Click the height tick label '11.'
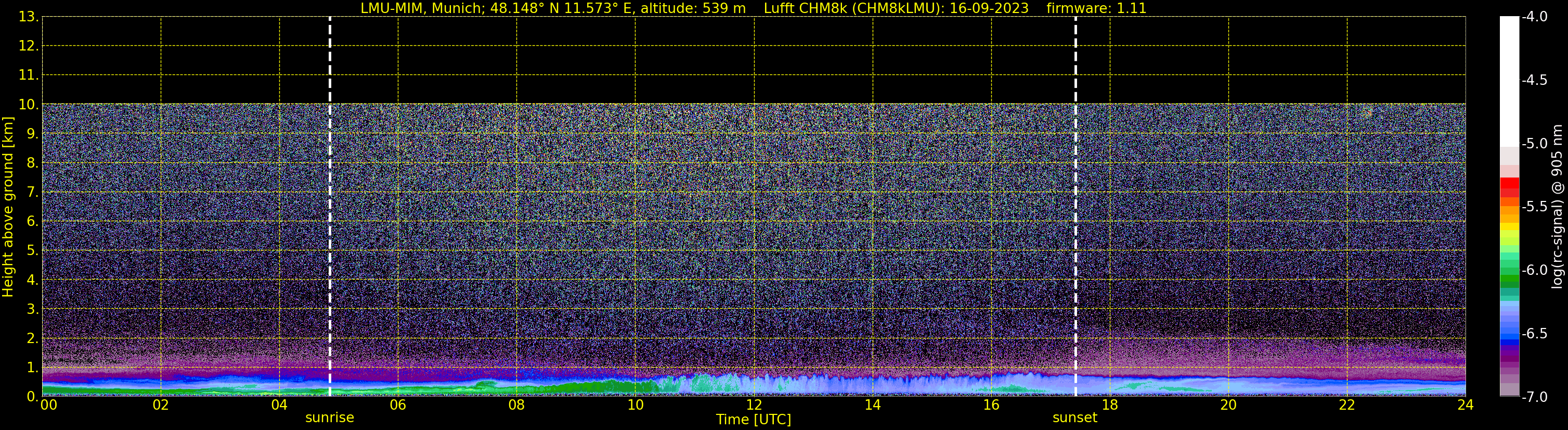 29,75
